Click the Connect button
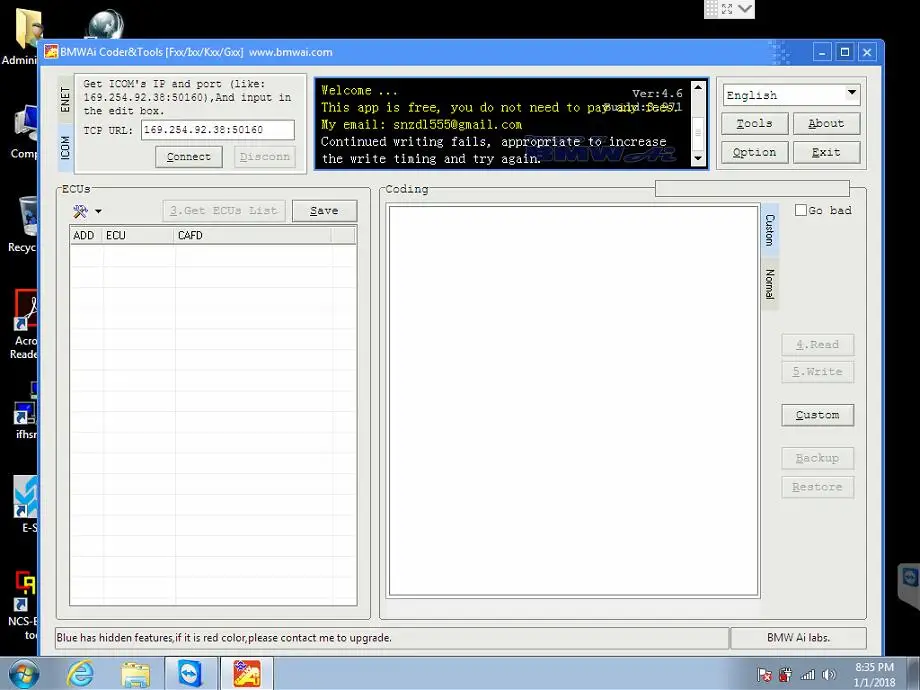Viewport: 920px width, 690px height. (188, 157)
